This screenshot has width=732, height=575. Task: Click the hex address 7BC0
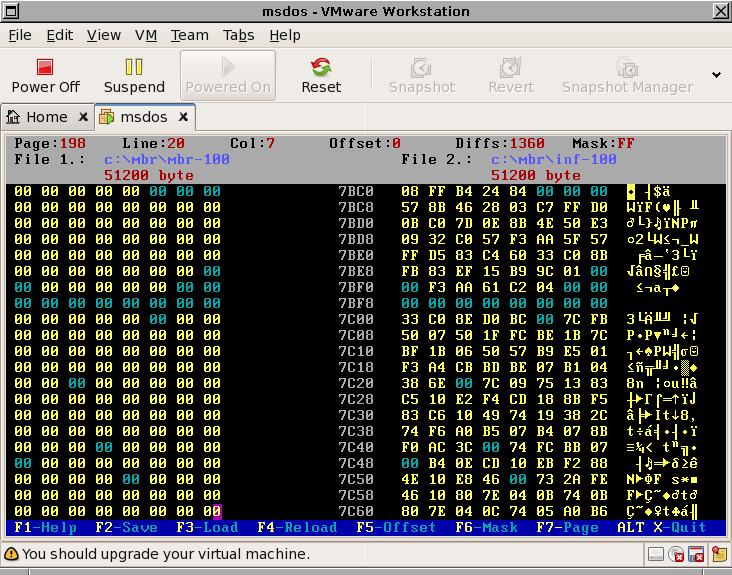pos(356,191)
